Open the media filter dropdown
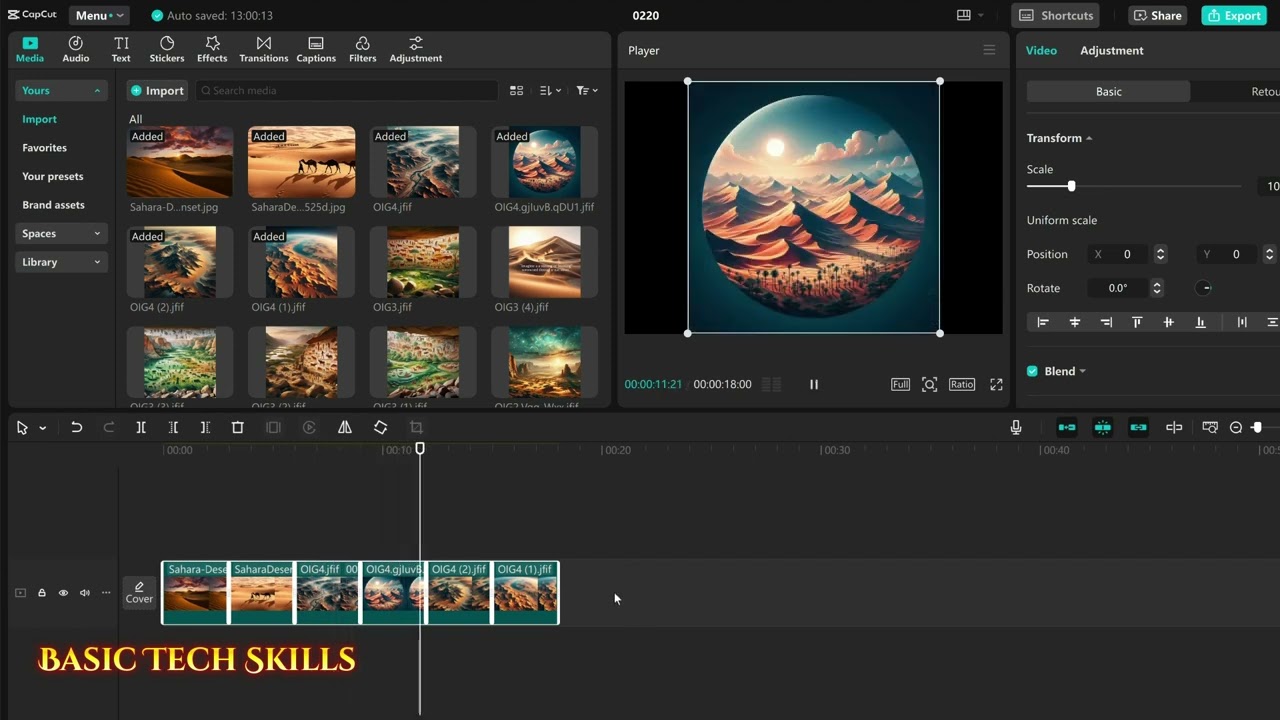 pyautogui.click(x=587, y=90)
